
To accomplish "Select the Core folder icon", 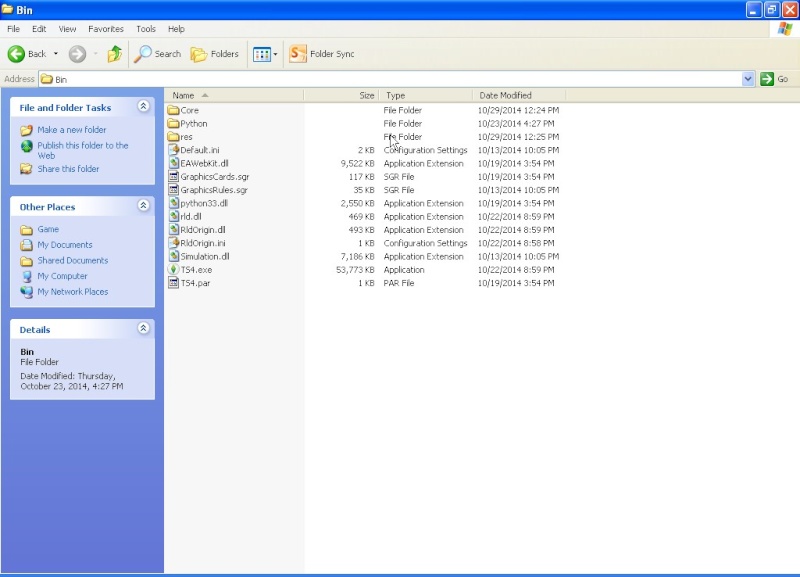I will (x=173, y=110).
